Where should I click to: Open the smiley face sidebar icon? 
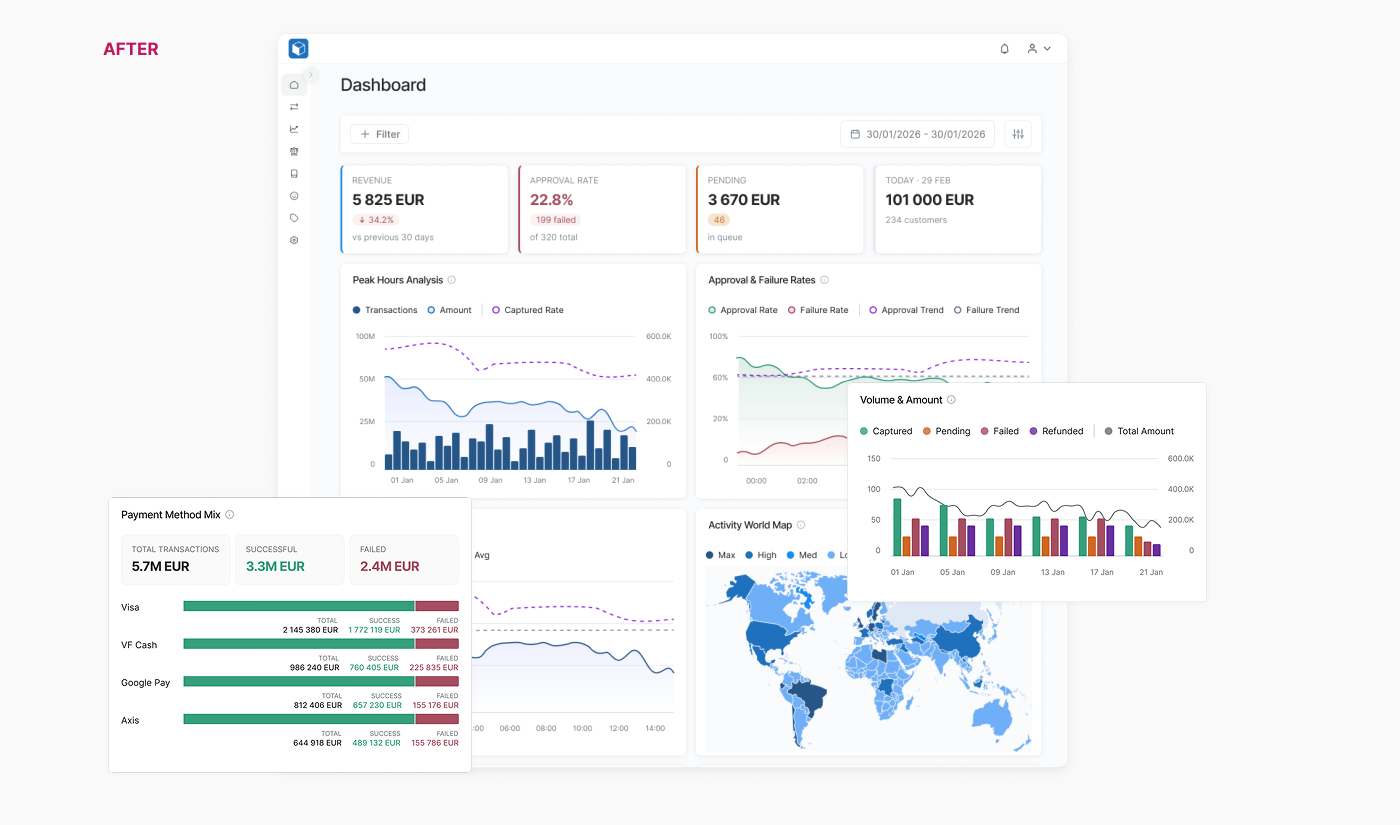(x=294, y=196)
